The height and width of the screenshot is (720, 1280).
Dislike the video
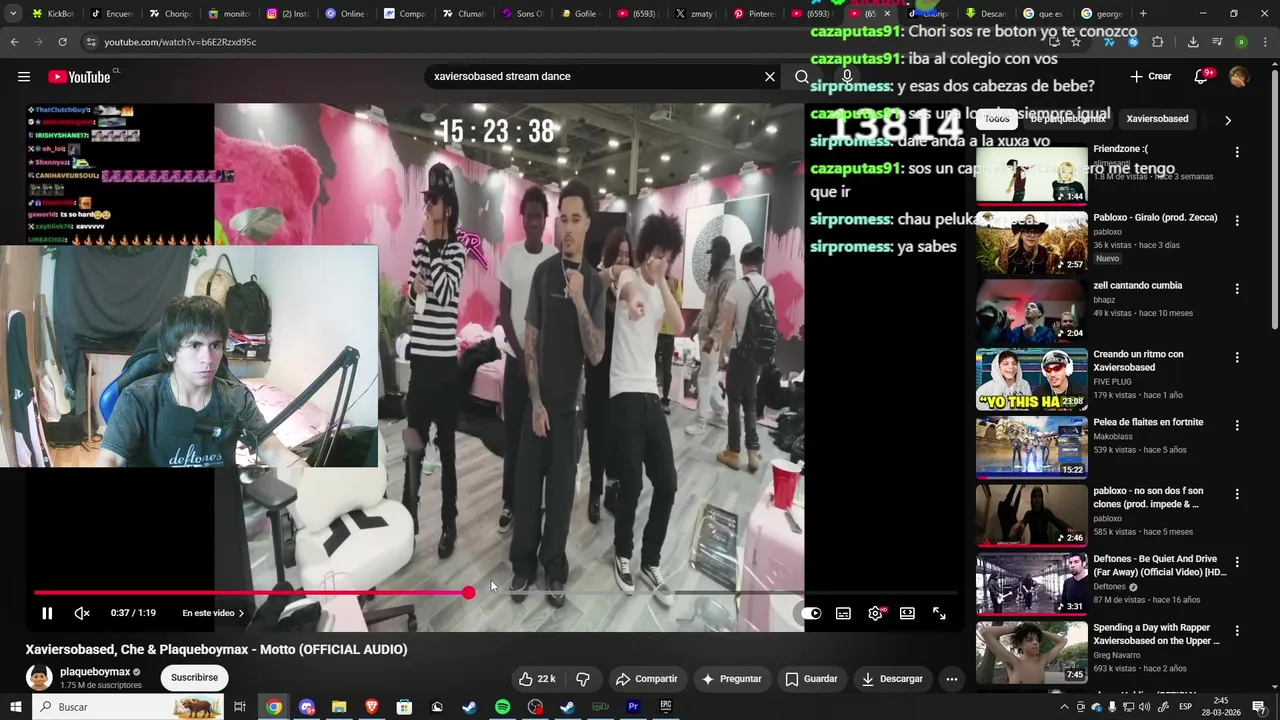[583, 678]
